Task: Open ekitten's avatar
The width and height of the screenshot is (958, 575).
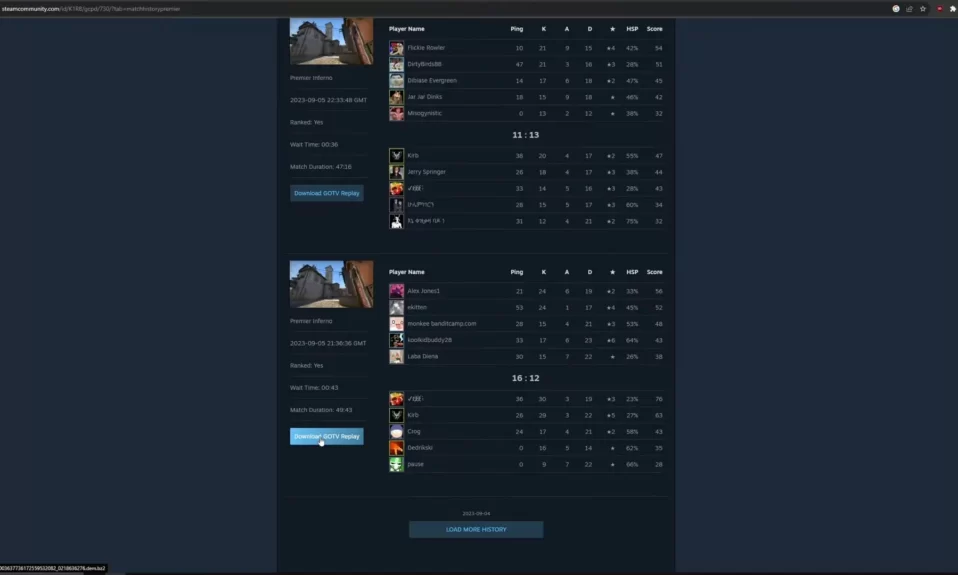Action: coord(397,307)
